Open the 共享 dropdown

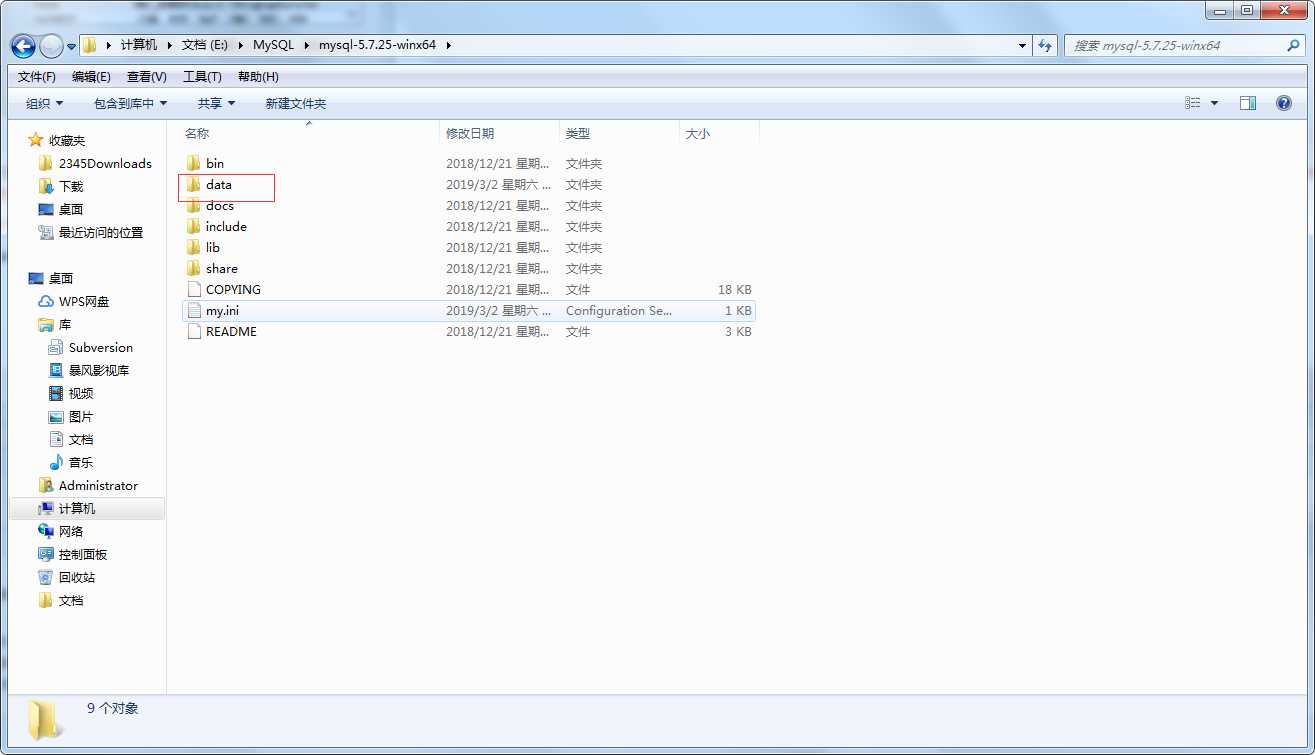point(216,103)
